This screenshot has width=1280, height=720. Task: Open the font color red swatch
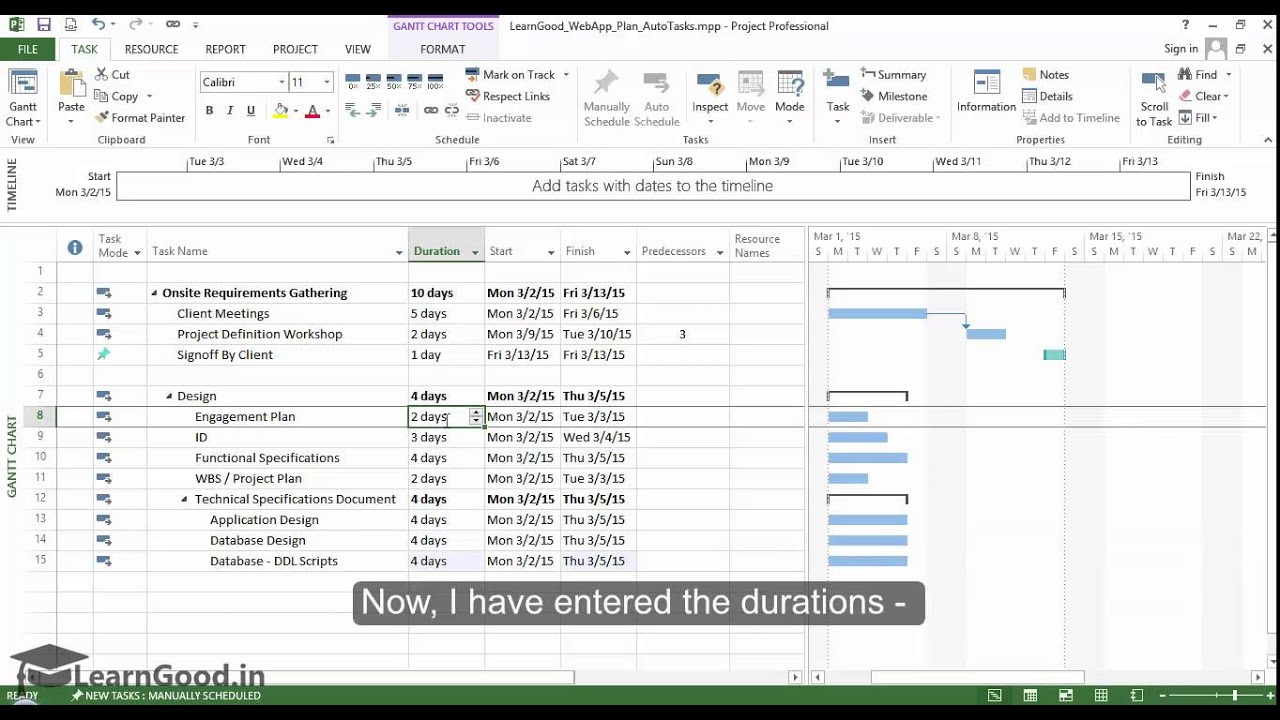(x=312, y=111)
